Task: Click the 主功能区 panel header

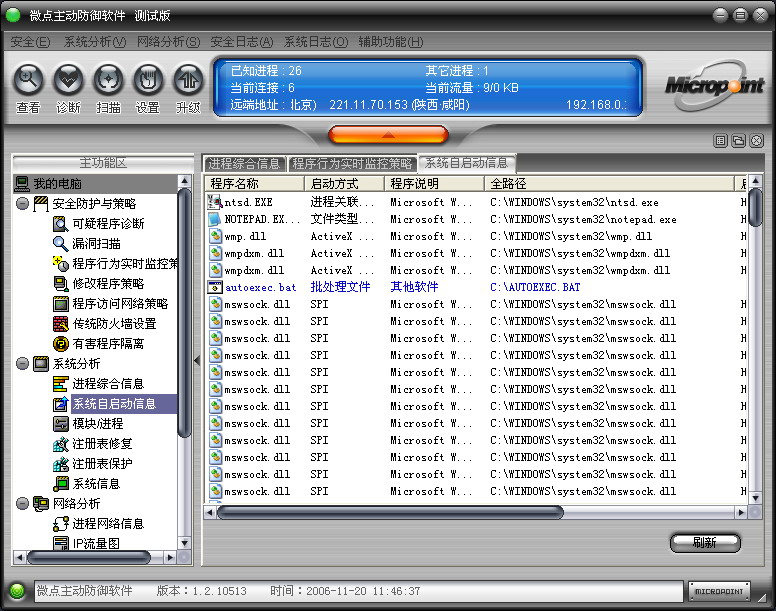Action: (x=103, y=163)
